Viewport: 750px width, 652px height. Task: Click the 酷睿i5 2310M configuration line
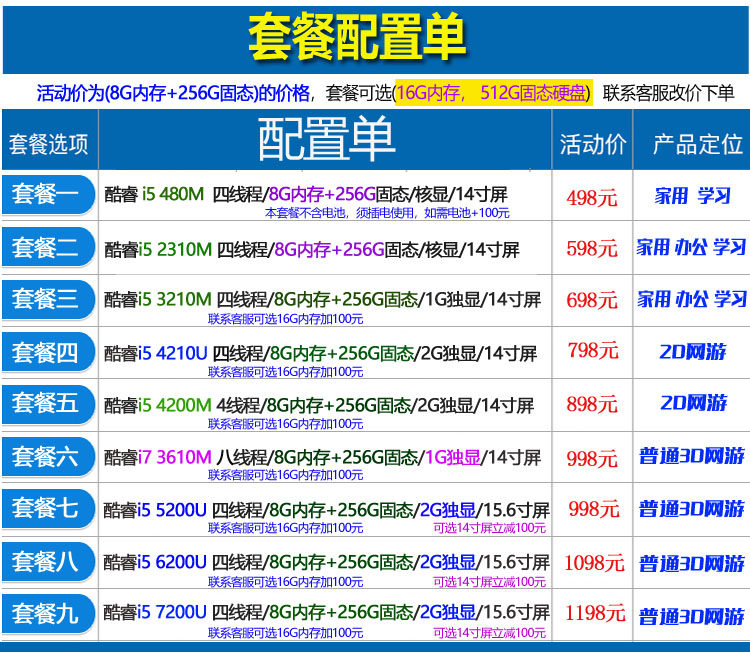point(312,249)
